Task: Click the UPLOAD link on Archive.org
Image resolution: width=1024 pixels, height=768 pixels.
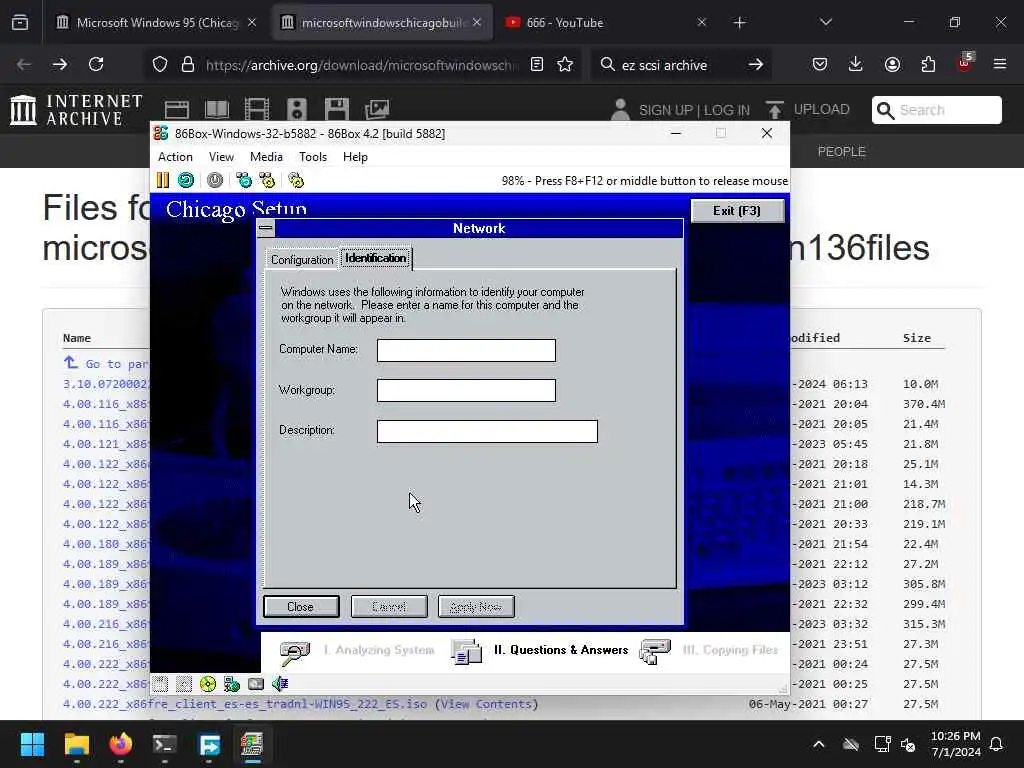Action: 808,109
